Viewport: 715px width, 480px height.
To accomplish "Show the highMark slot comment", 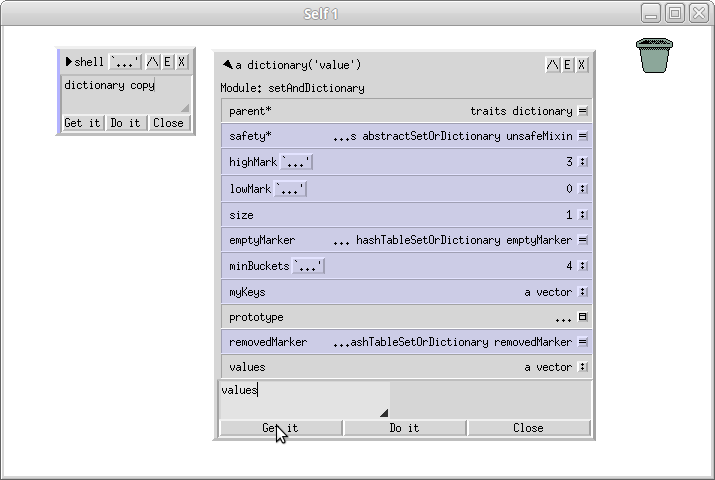I will tap(297, 162).
